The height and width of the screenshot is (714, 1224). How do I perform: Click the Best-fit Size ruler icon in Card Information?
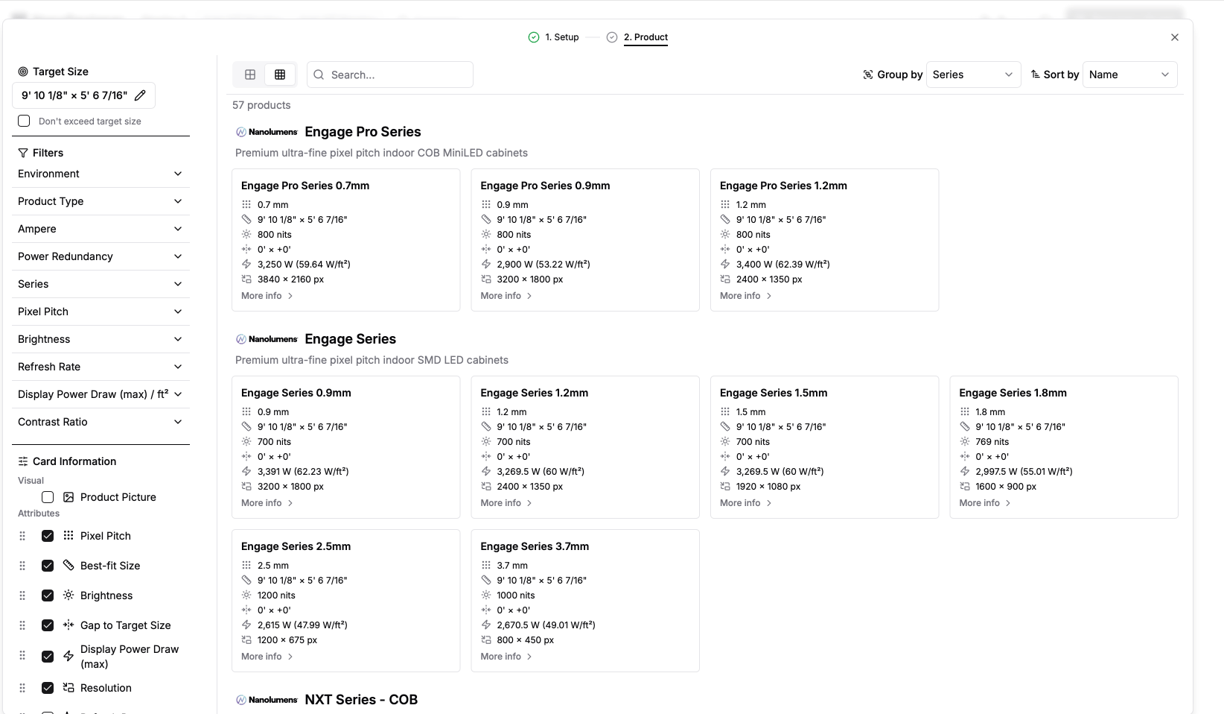[x=69, y=566]
